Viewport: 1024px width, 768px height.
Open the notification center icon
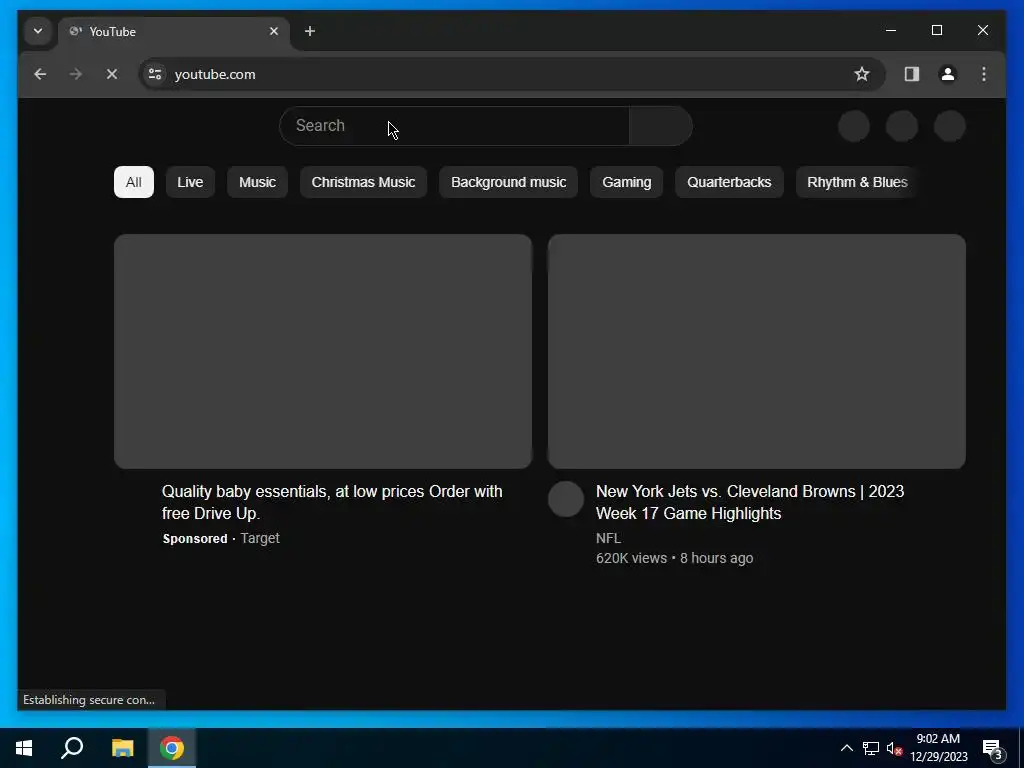pos(993,748)
